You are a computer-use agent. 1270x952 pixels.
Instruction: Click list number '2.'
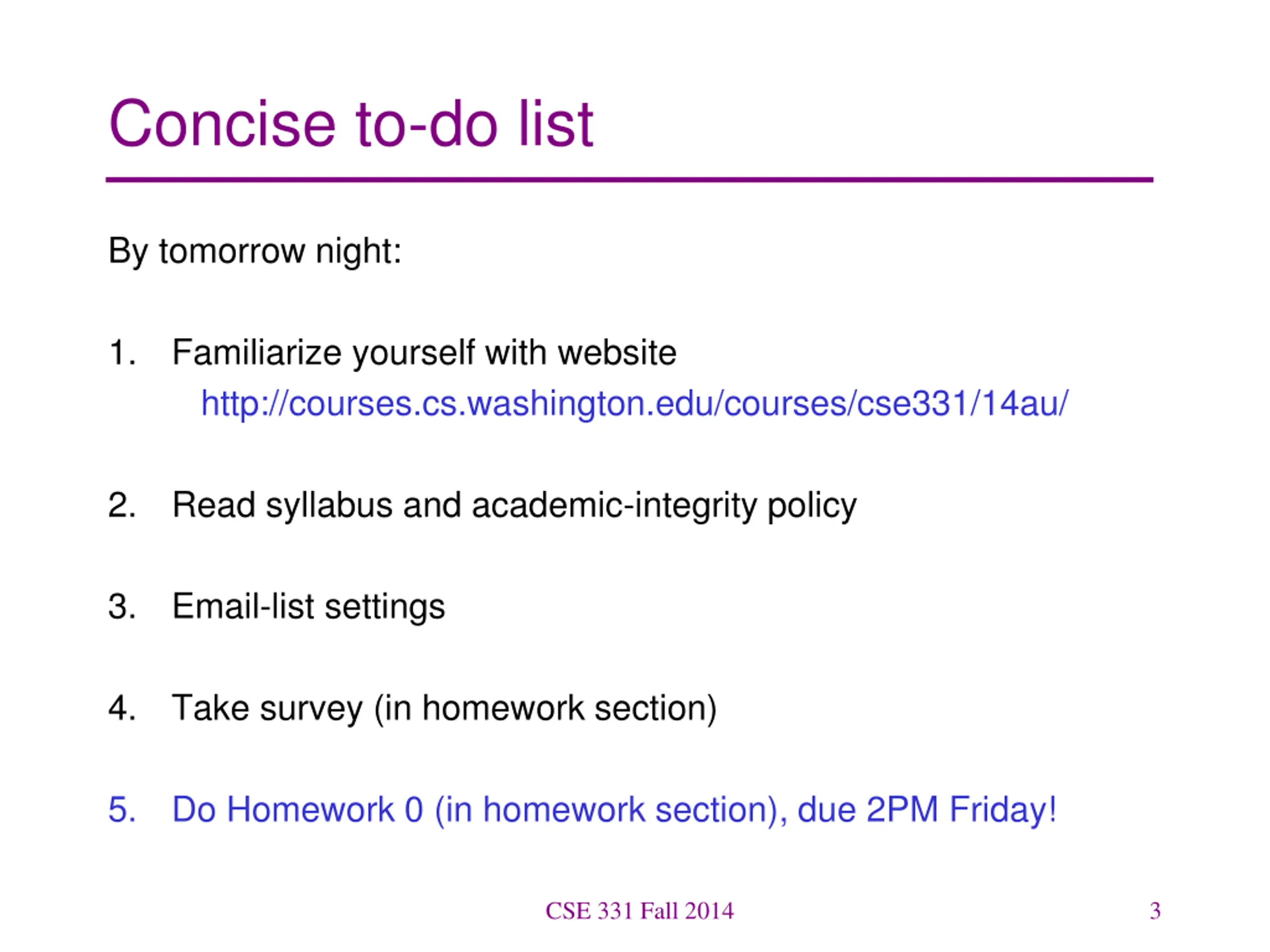(x=123, y=506)
